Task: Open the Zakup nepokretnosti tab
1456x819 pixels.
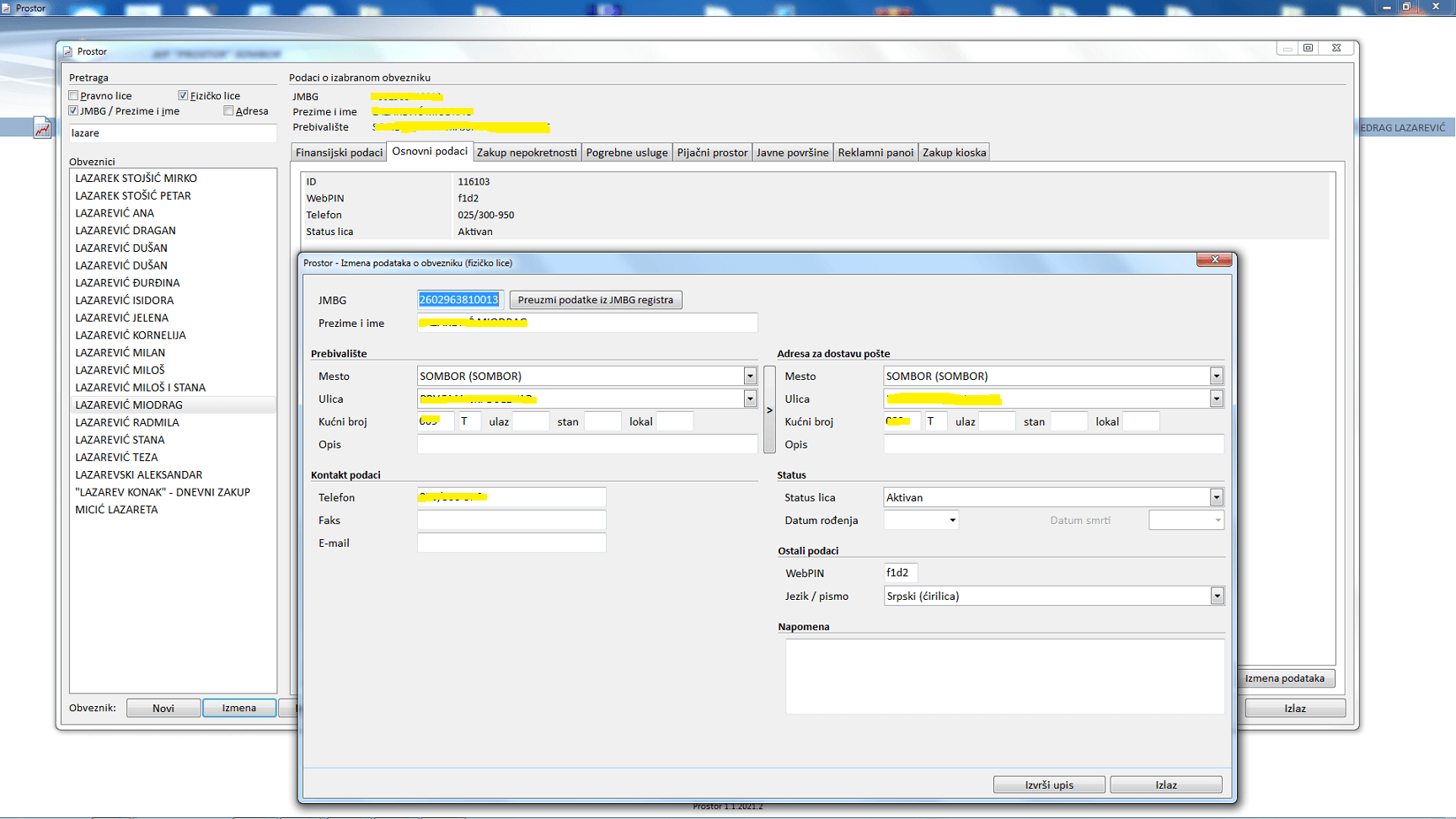Action: tap(527, 153)
